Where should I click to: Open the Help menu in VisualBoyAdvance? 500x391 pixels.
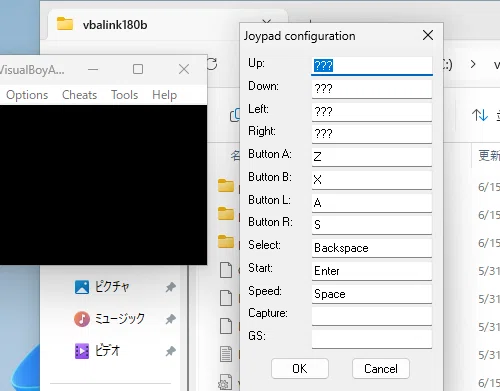point(164,95)
